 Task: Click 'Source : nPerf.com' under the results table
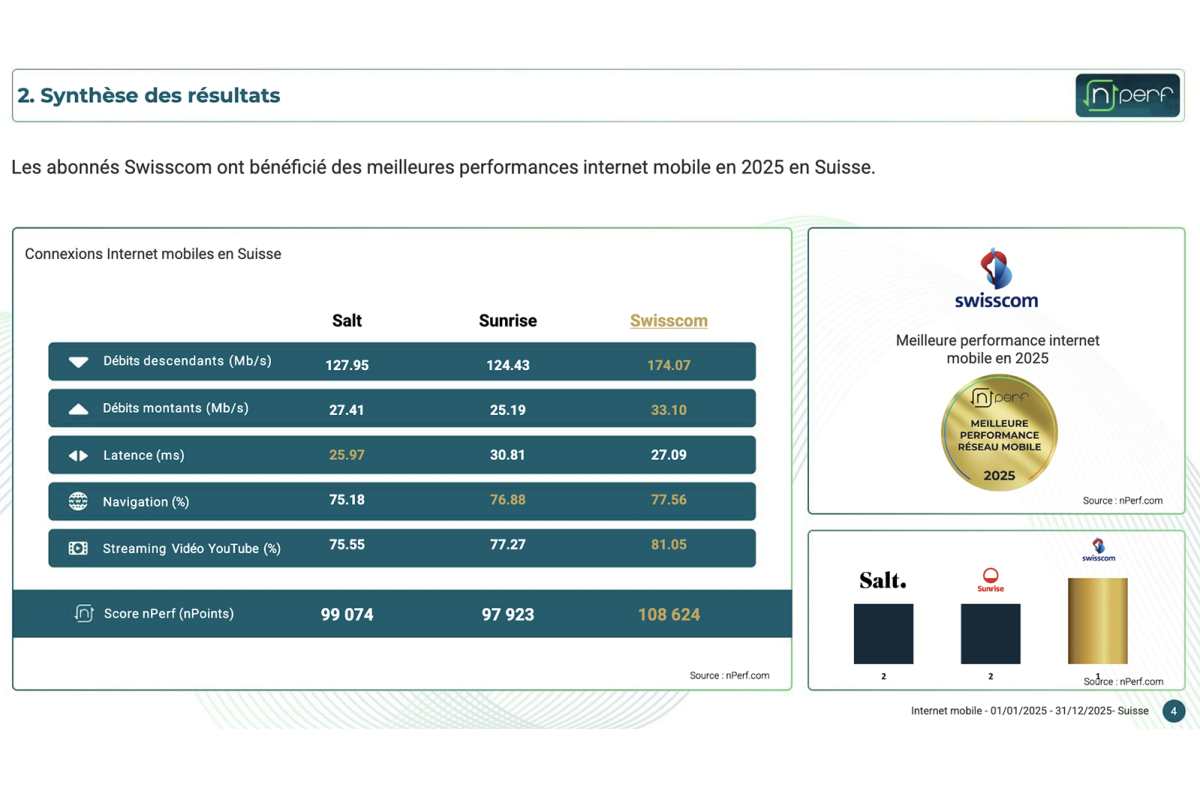point(730,676)
